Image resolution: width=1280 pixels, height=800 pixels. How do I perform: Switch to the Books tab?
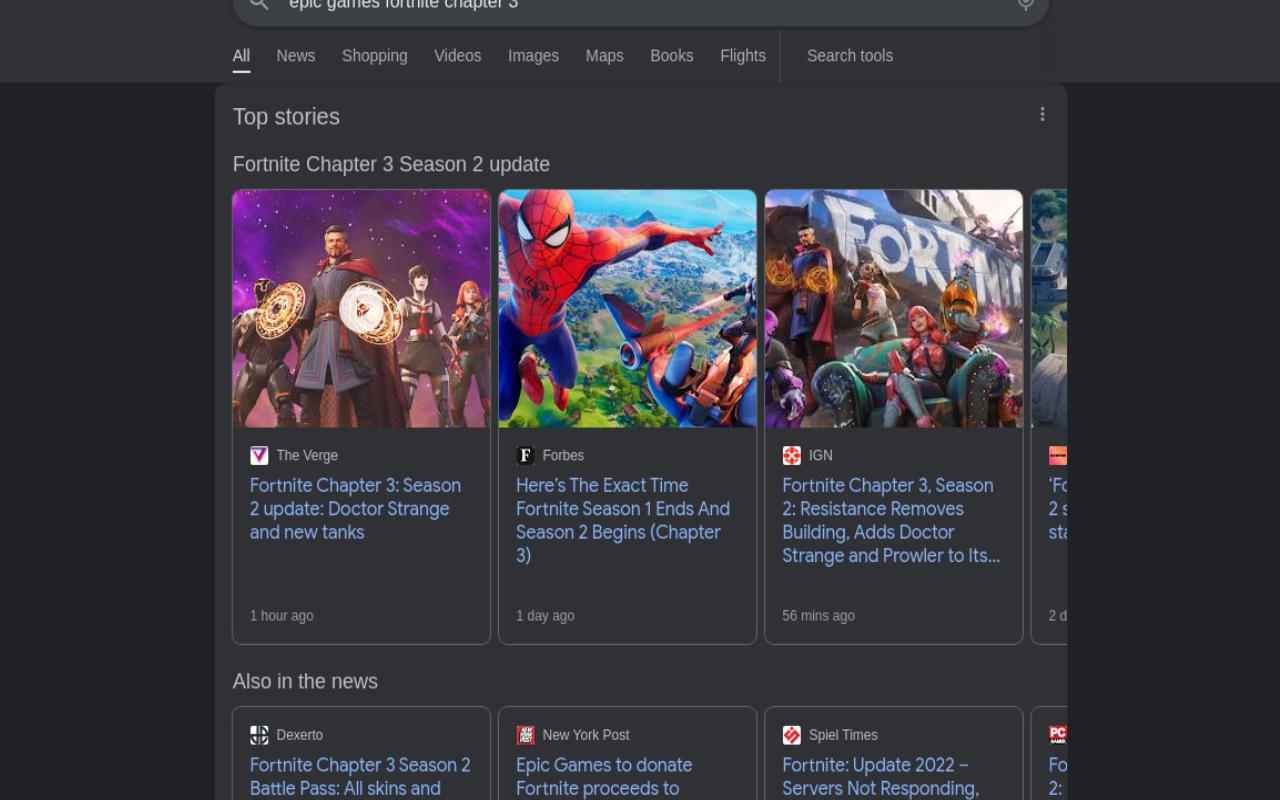point(672,56)
